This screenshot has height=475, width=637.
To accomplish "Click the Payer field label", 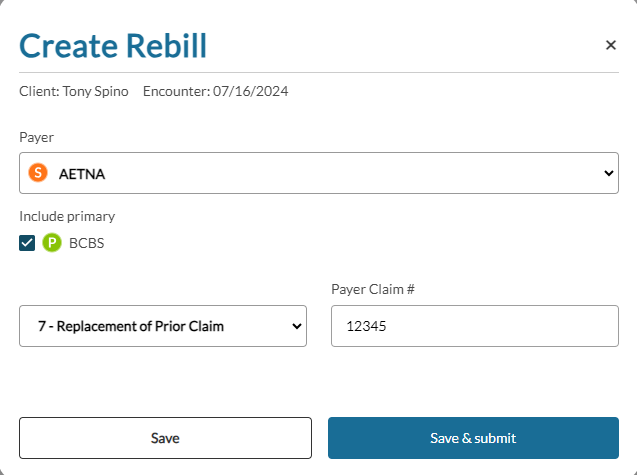I will (36, 137).
